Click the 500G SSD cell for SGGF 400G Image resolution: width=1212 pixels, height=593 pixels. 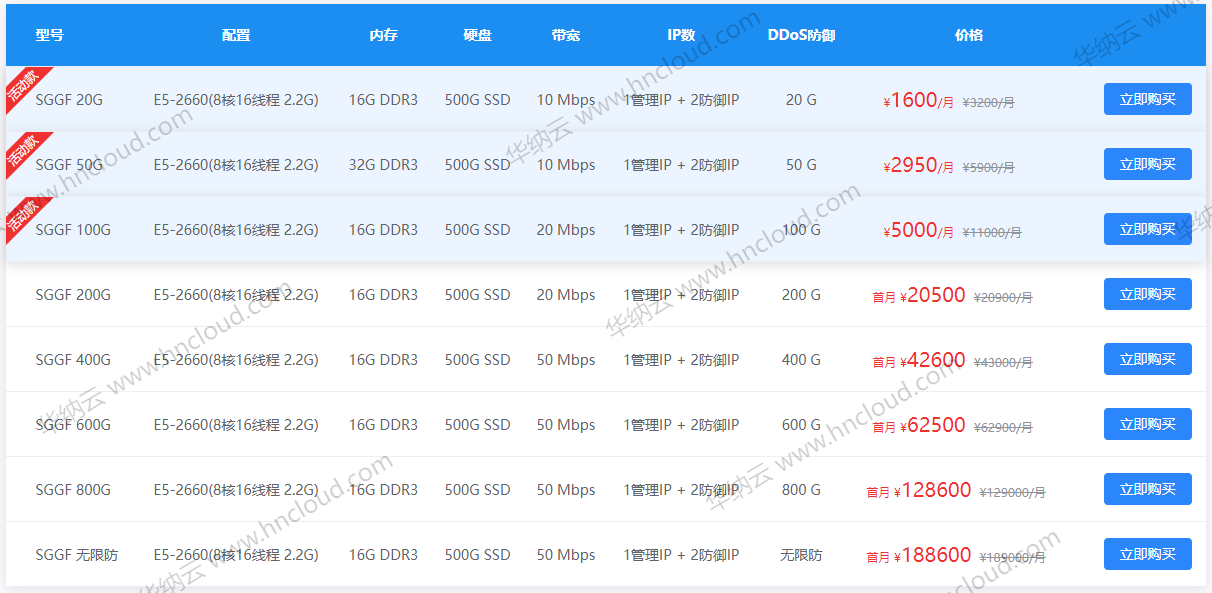click(477, 360)
